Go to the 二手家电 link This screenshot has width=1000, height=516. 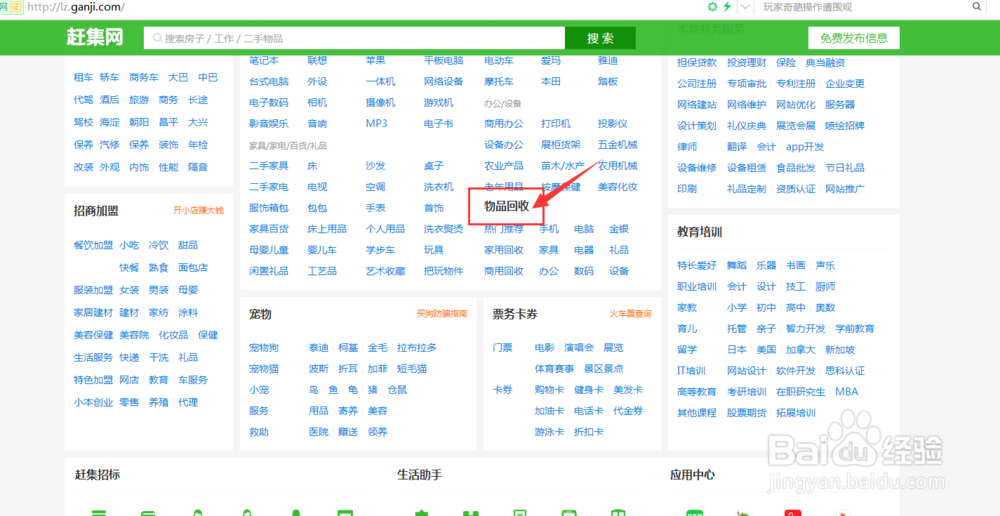(x=269, y=187)
